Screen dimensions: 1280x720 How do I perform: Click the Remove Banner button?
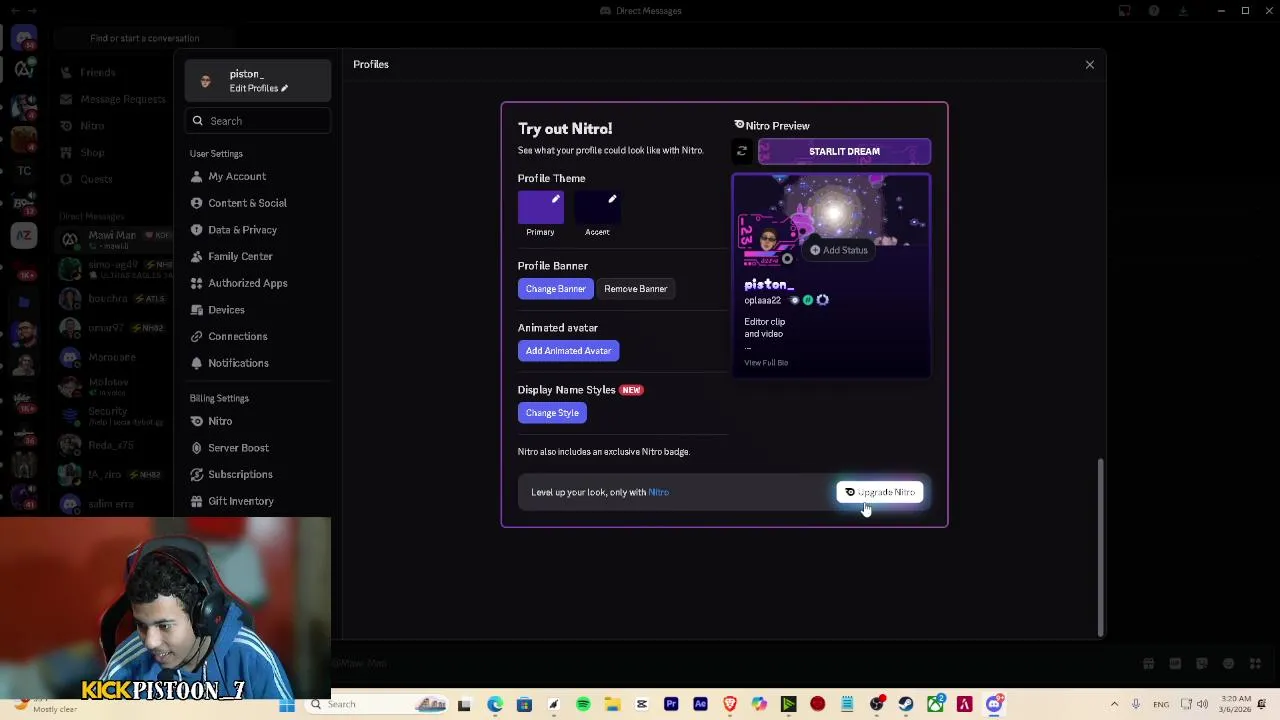click(636, 289)
